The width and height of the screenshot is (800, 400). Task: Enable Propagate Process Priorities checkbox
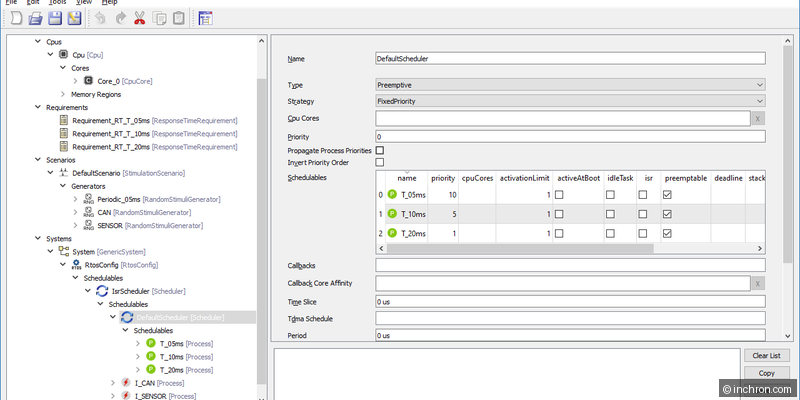379,150
